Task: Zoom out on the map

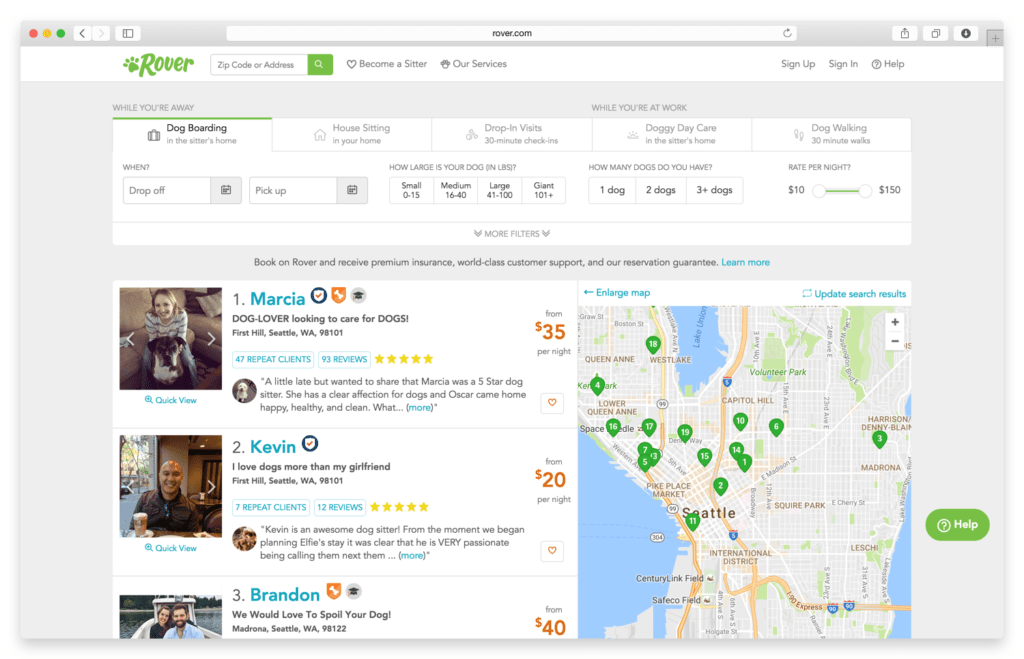Action: (895, 342)
